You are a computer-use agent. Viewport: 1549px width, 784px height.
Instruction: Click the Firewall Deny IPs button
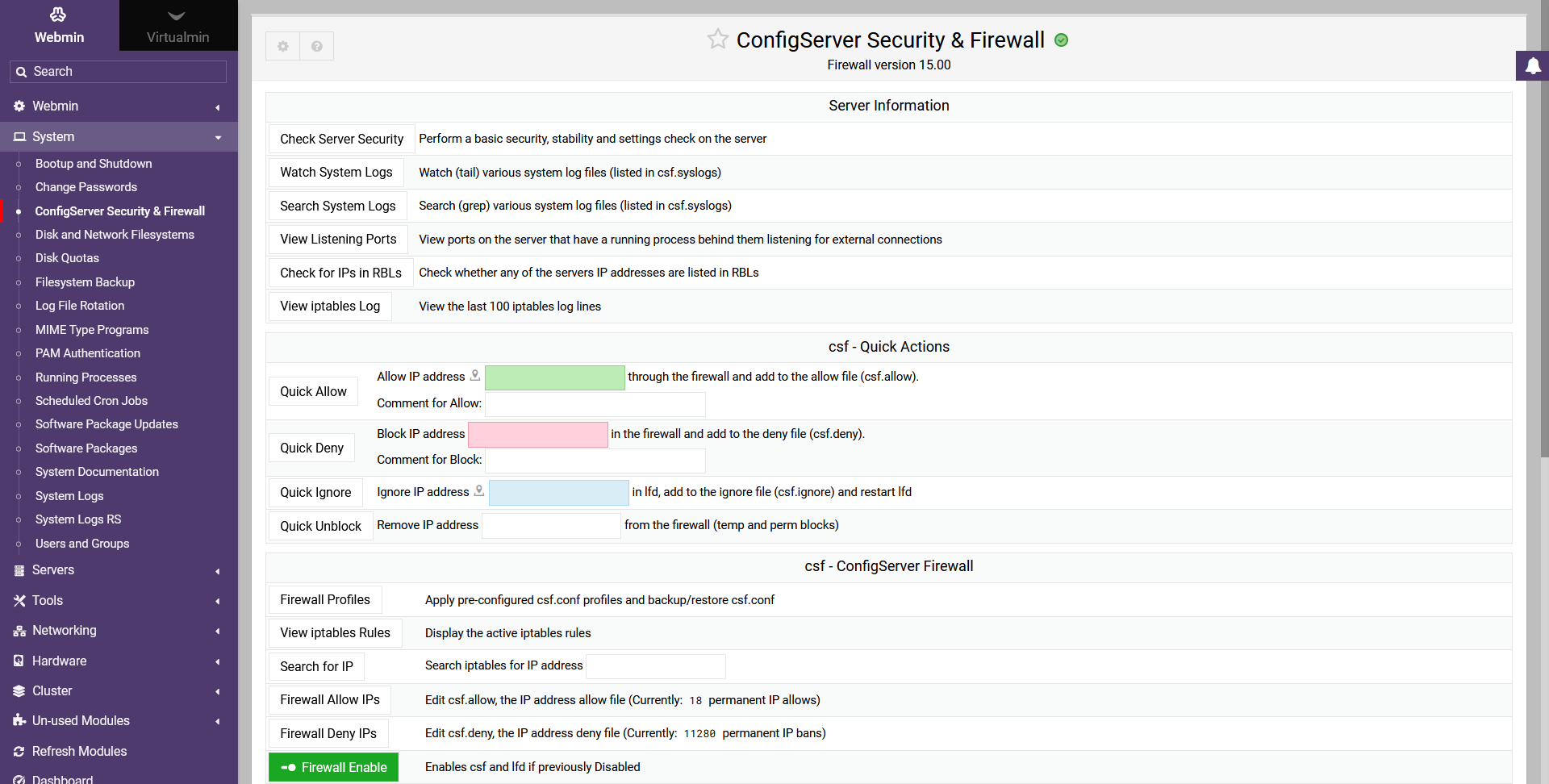(x=328, y=733)
